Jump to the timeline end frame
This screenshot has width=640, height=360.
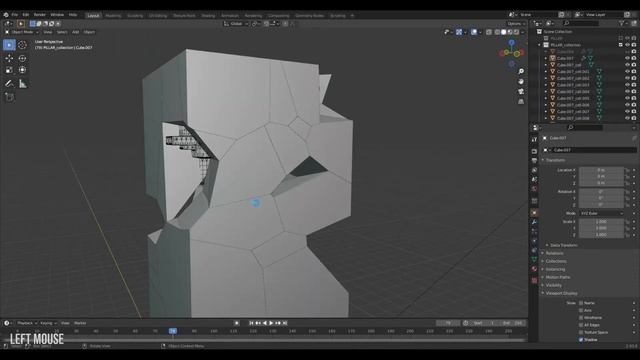coord(285,323)
